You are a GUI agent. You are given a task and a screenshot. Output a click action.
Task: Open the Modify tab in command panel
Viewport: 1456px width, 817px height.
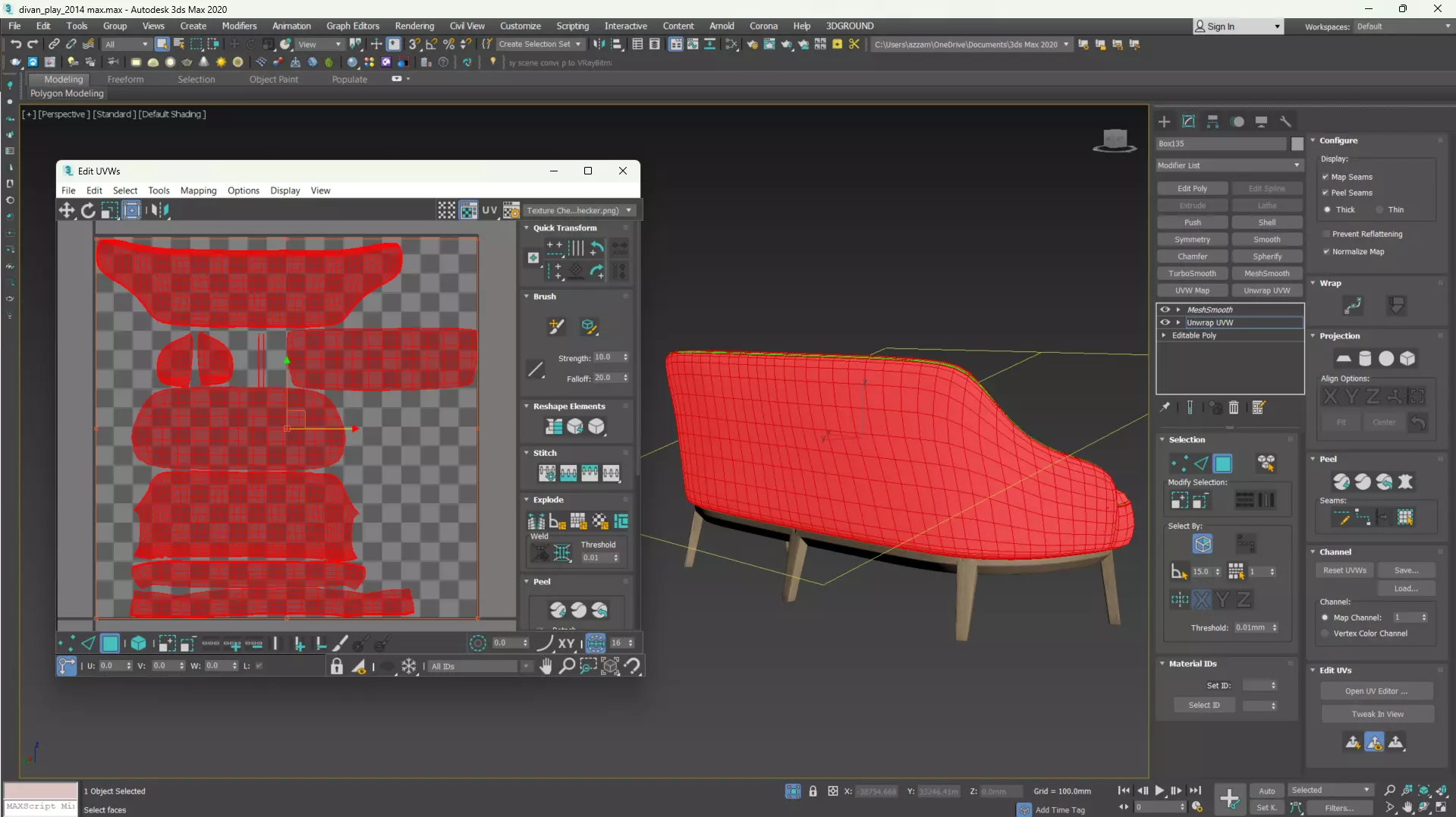coord(1188,121)
